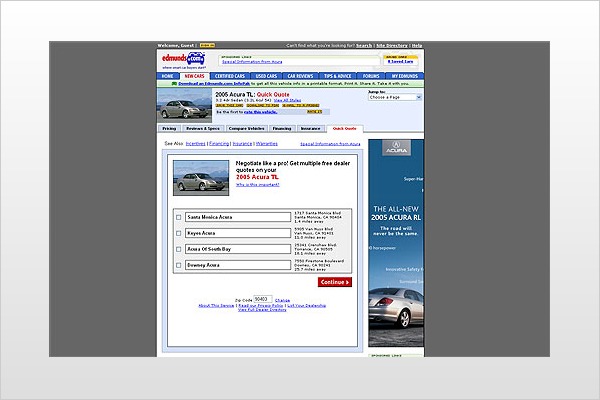Screen dimensions: 600x400
Task: Open the CERTIFIED CARS nav item
Action: pos(230,76)
